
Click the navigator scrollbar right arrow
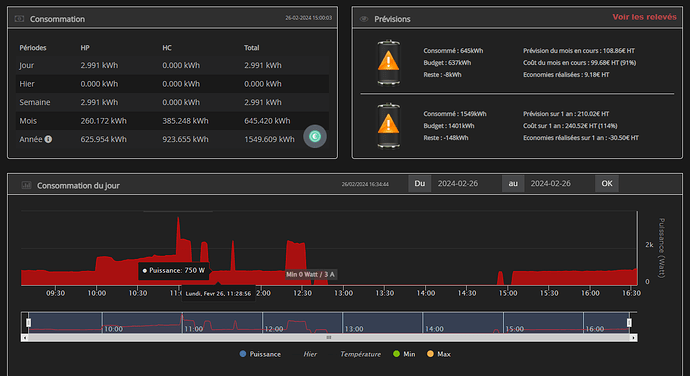tap(633, 338)
